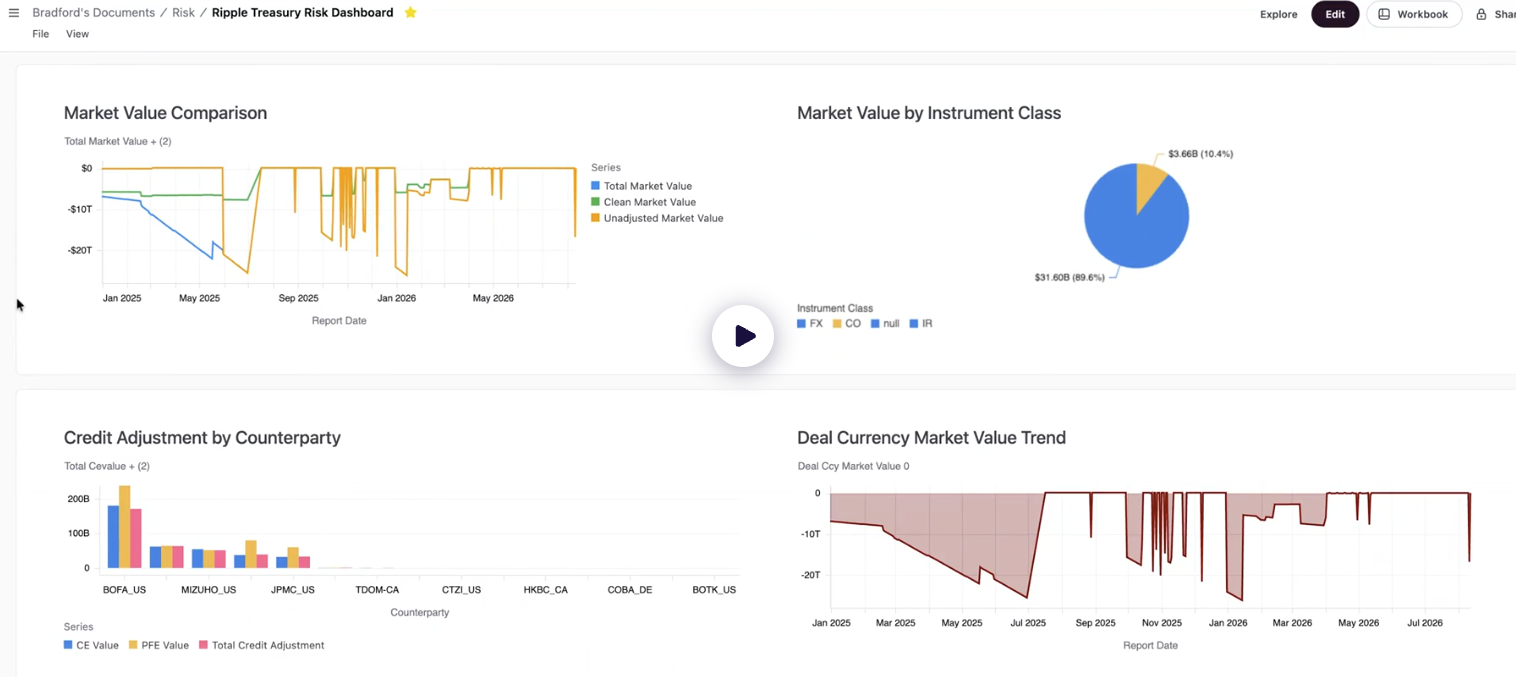Toggle Total Credit Adjustment legend item

[261, 646]
